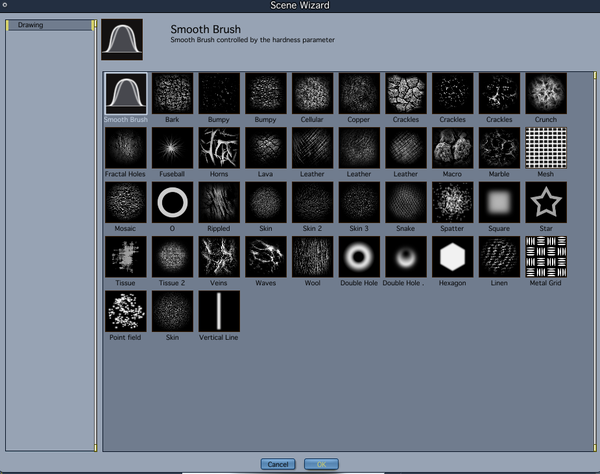Select the Crunch brush

546,94
